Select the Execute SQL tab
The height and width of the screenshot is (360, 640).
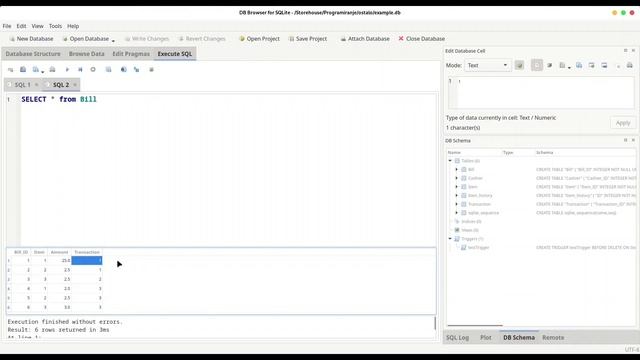(175, 54)
